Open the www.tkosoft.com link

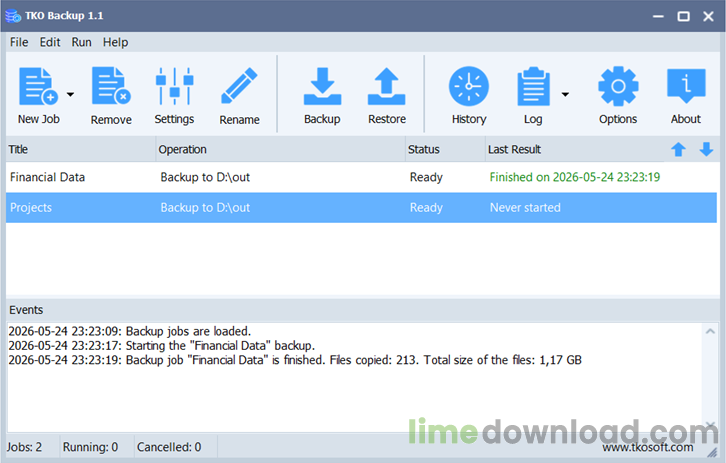[x=648, y=447]
